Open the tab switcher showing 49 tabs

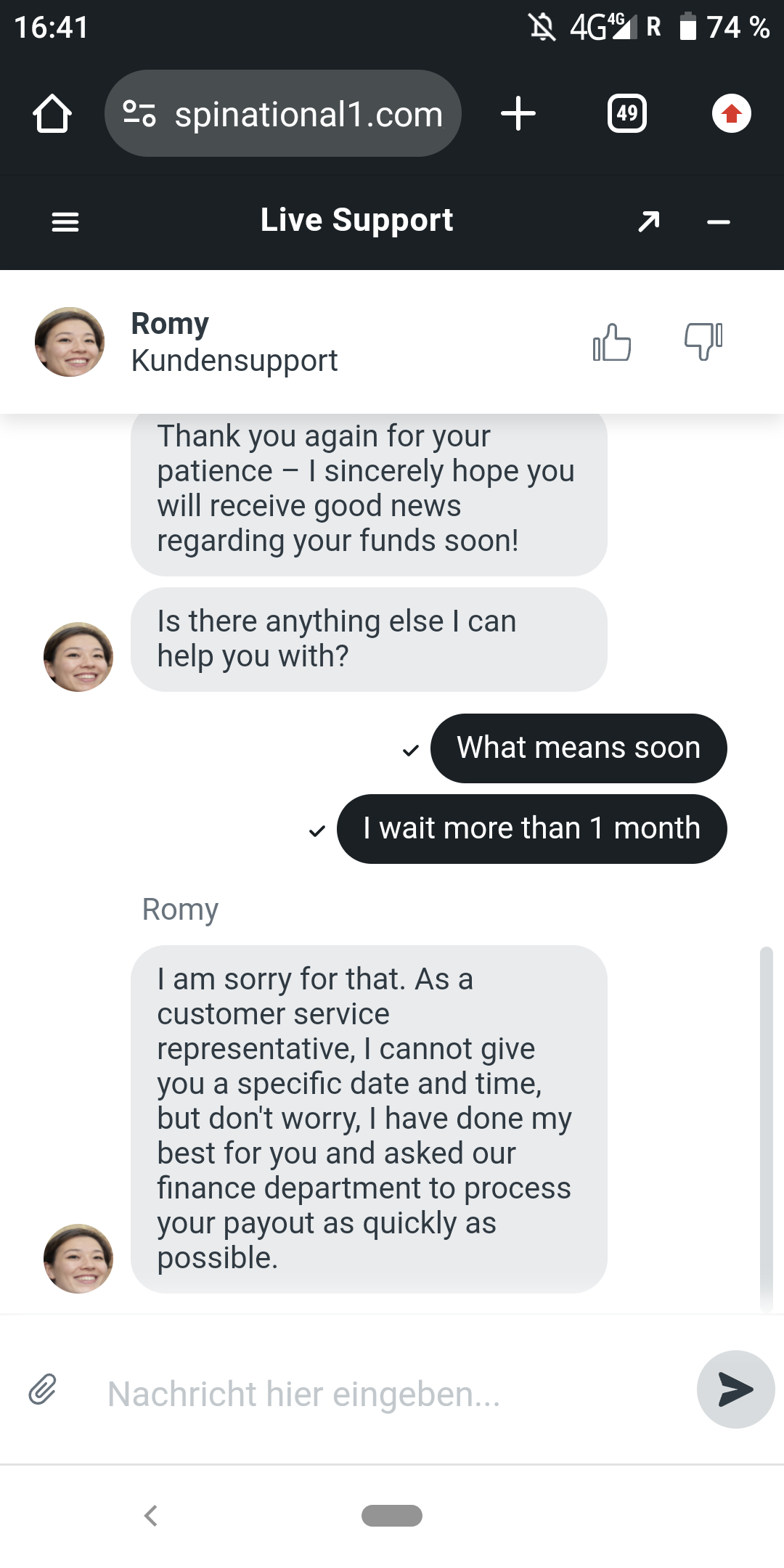pyautogui.click(x=626, y=114)
